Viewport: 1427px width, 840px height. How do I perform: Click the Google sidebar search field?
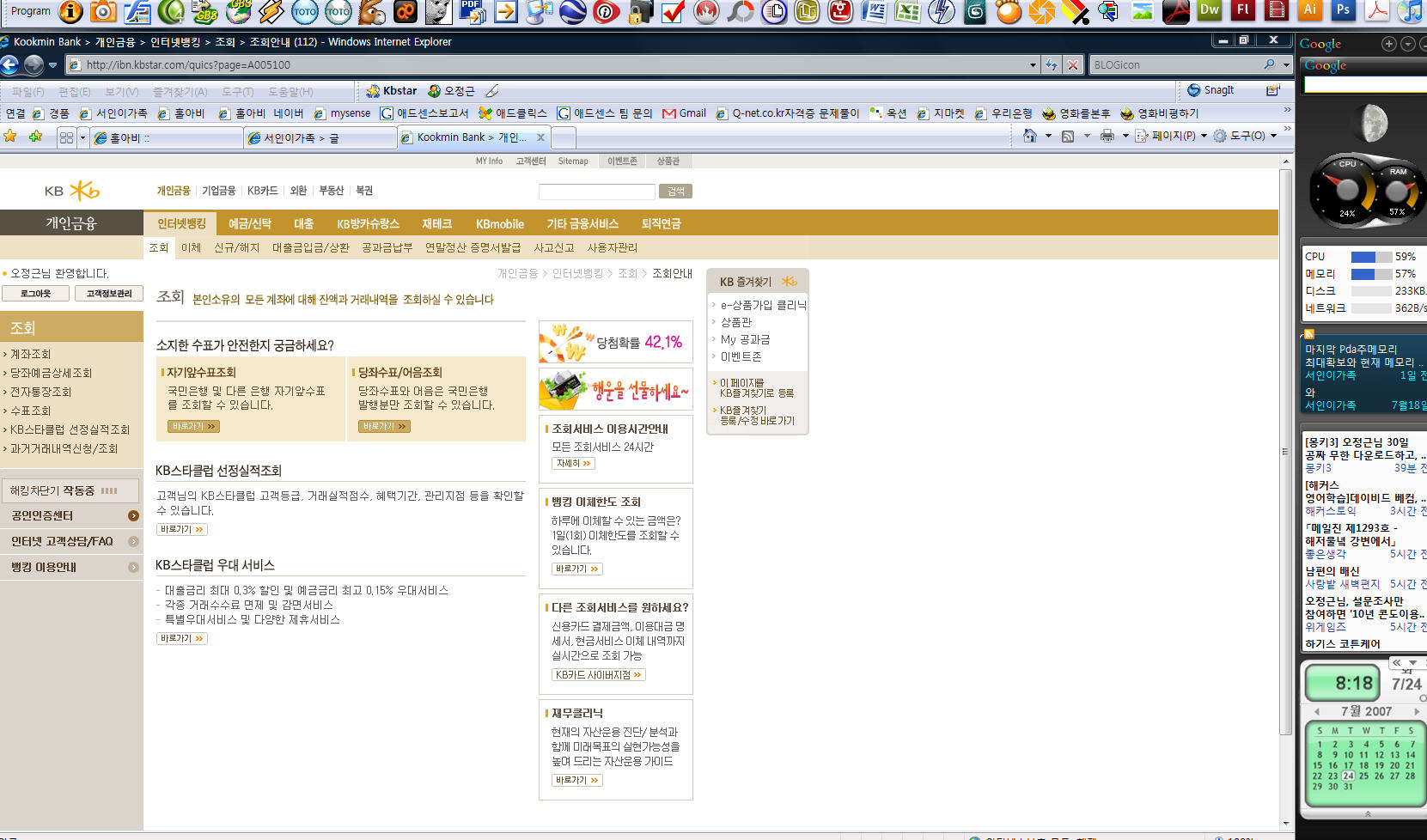tap(1366, 84)
